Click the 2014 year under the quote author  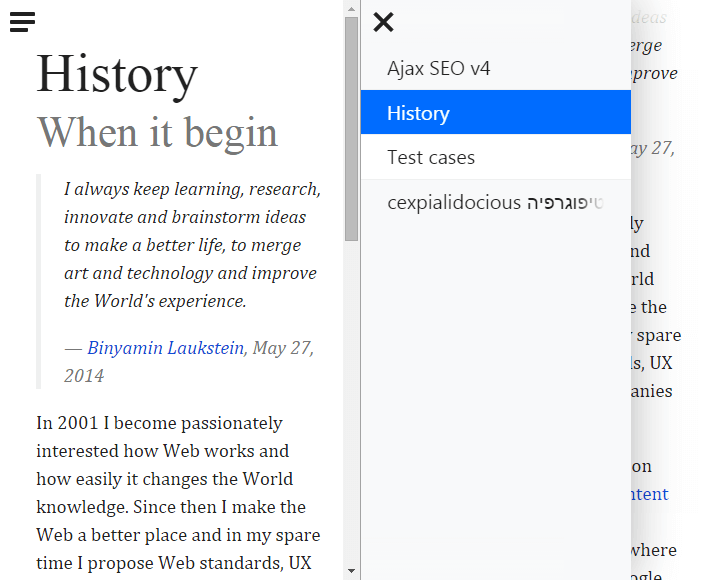pos(84,376)
